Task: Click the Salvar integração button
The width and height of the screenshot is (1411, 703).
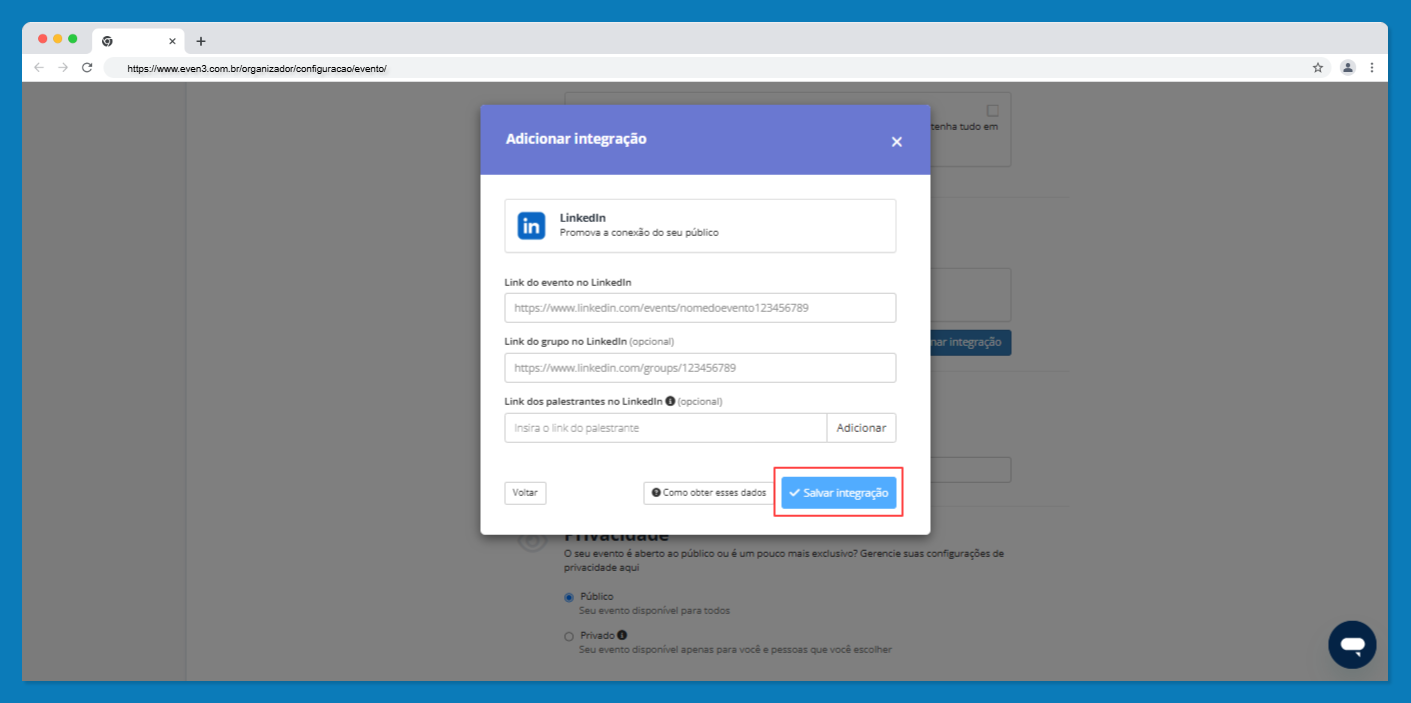Action: [839, 493]
